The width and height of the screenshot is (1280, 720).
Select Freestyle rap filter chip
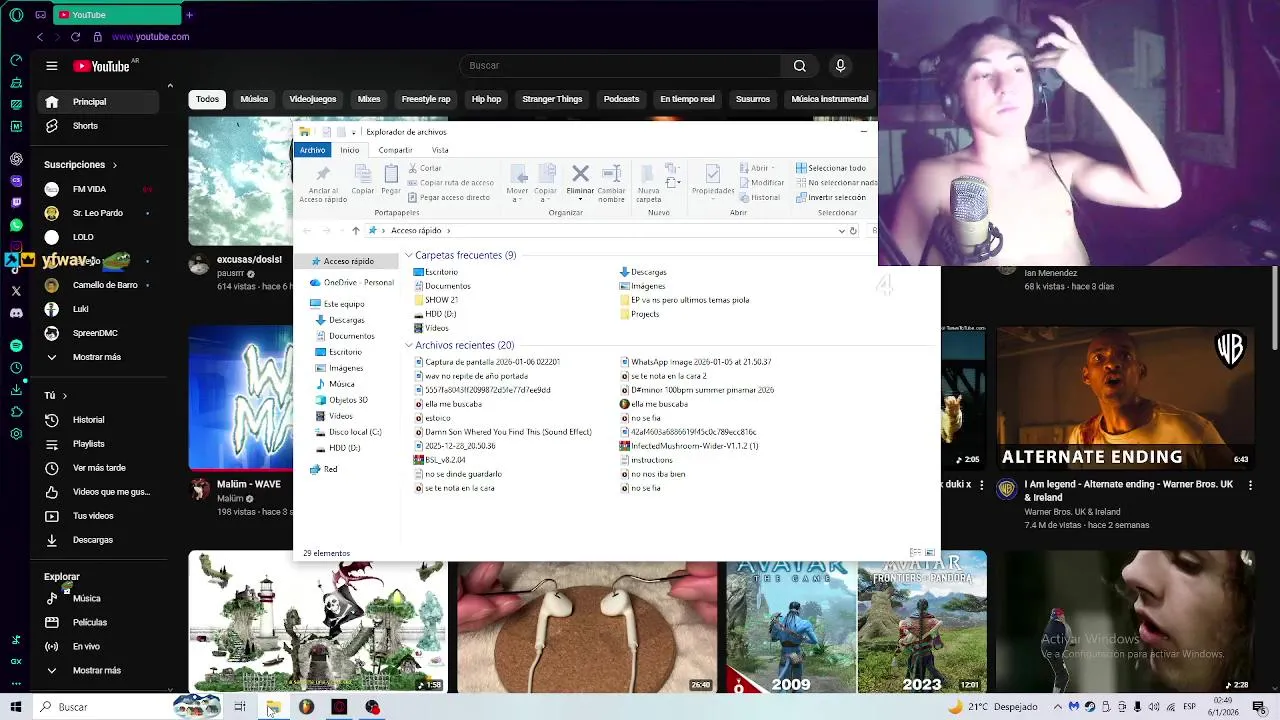tap(426, 99)
